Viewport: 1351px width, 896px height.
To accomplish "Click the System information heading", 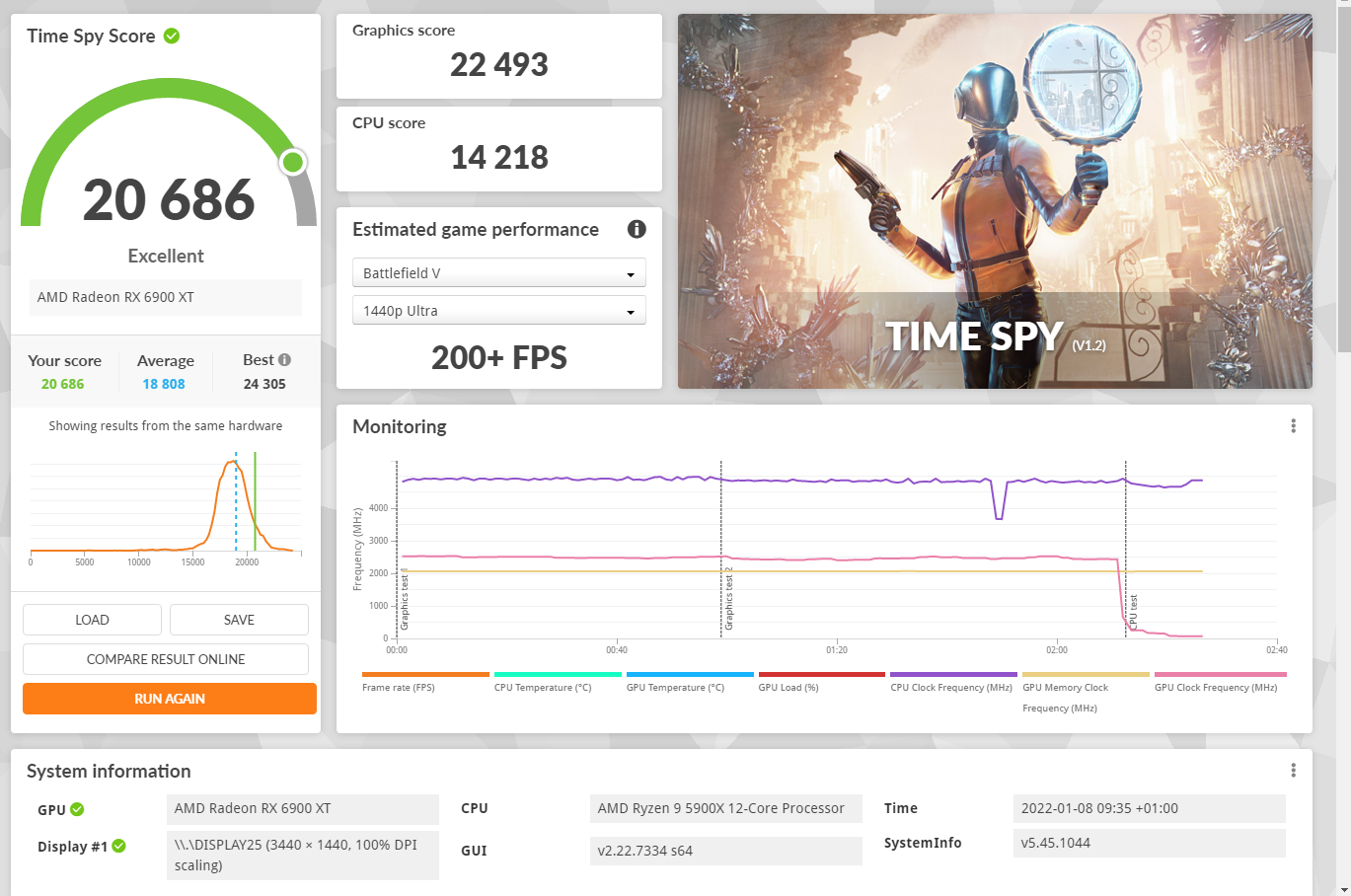I will pos(109,771).
